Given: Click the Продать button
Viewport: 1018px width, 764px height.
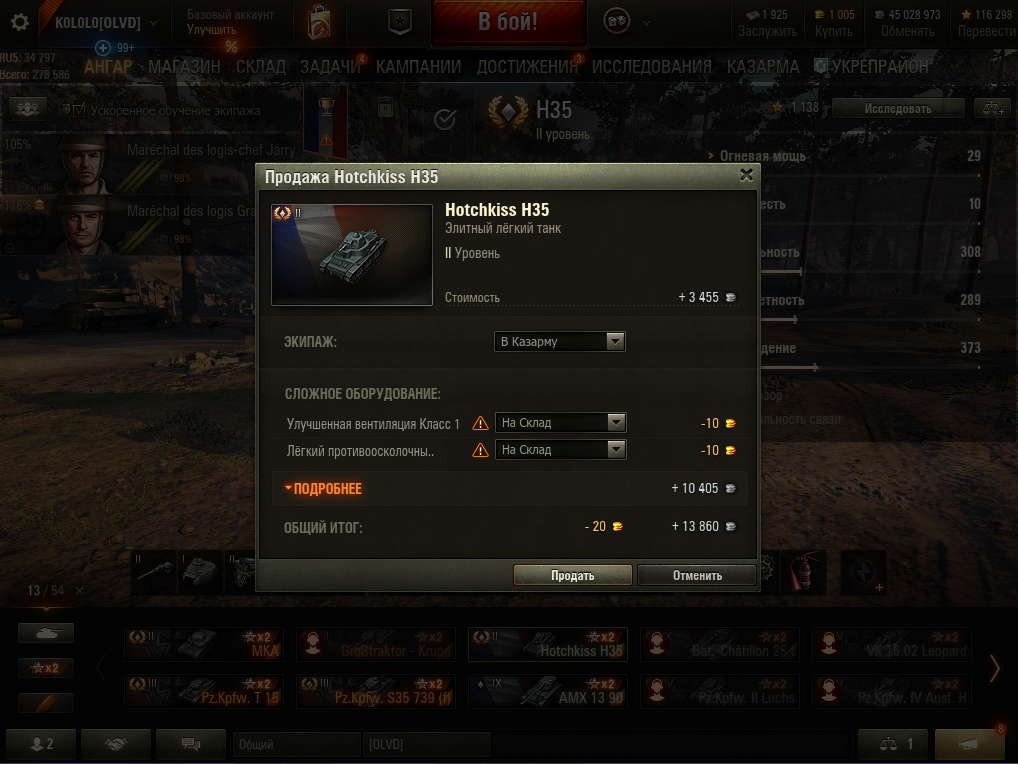Looking at the screenshot, I should coord(573,575).
